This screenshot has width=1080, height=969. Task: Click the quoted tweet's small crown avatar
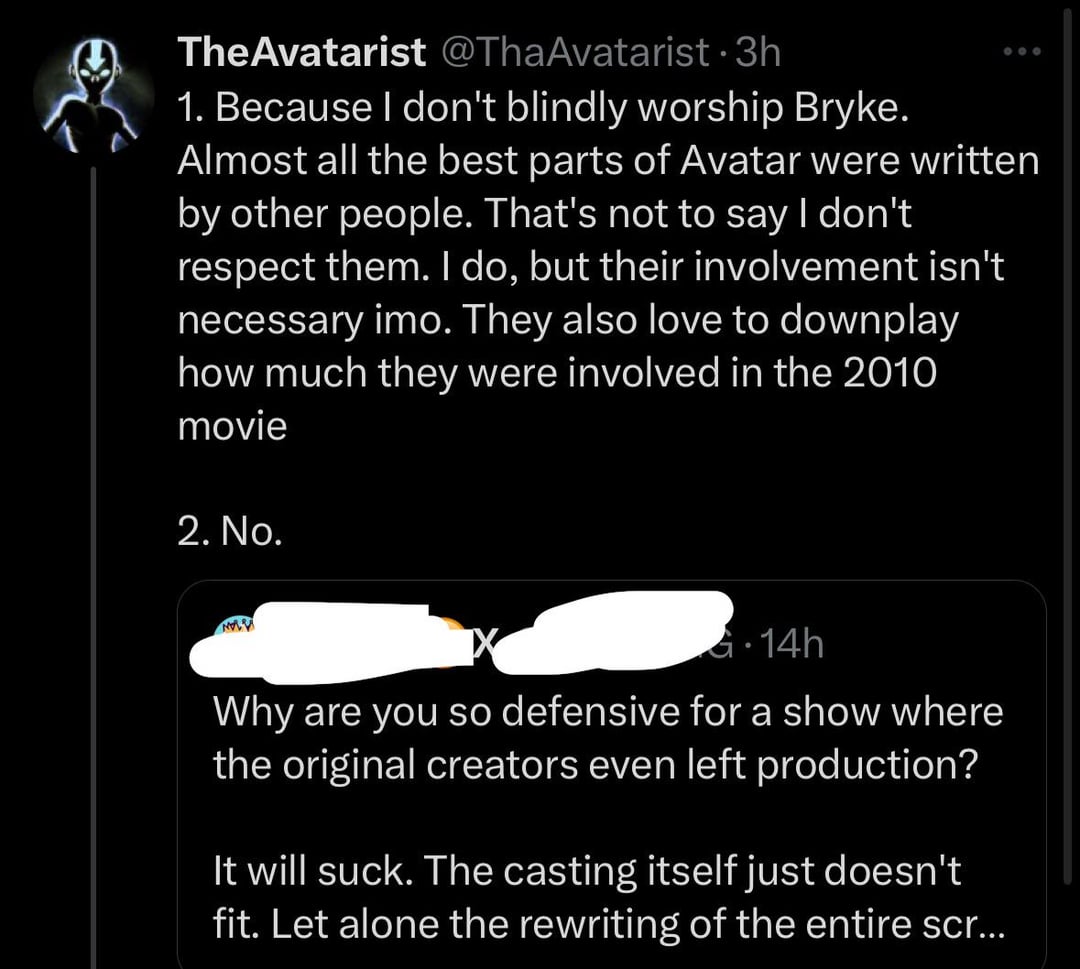point(233,628)
